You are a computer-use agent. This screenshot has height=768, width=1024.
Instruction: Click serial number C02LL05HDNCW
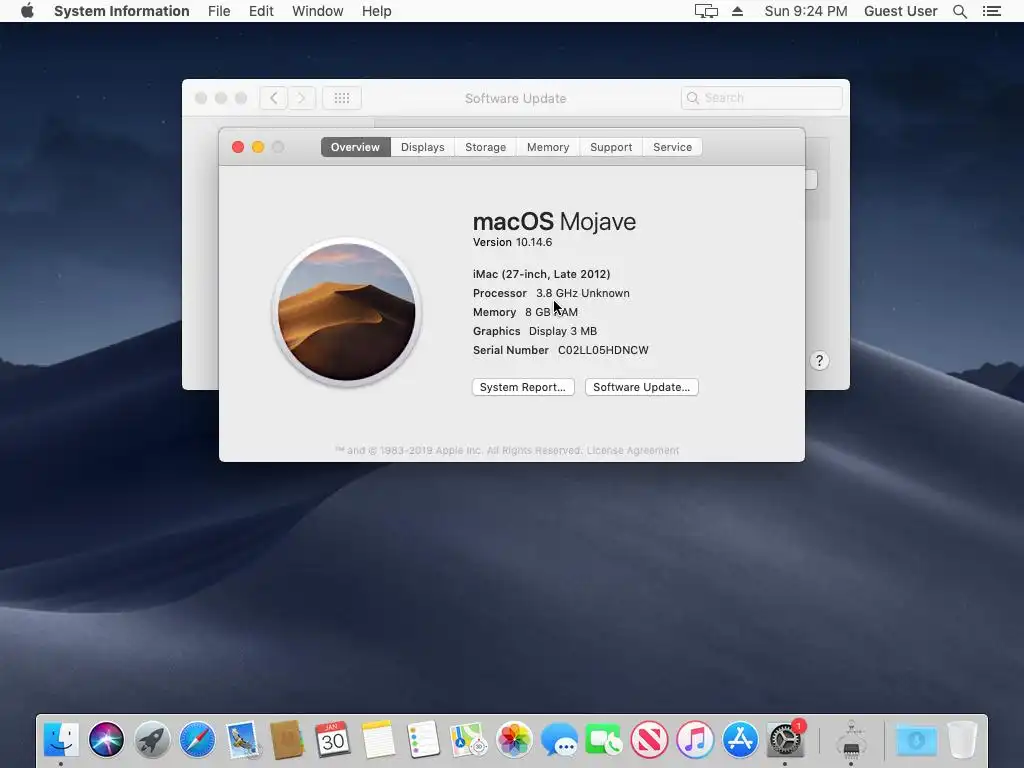point(603,350)
